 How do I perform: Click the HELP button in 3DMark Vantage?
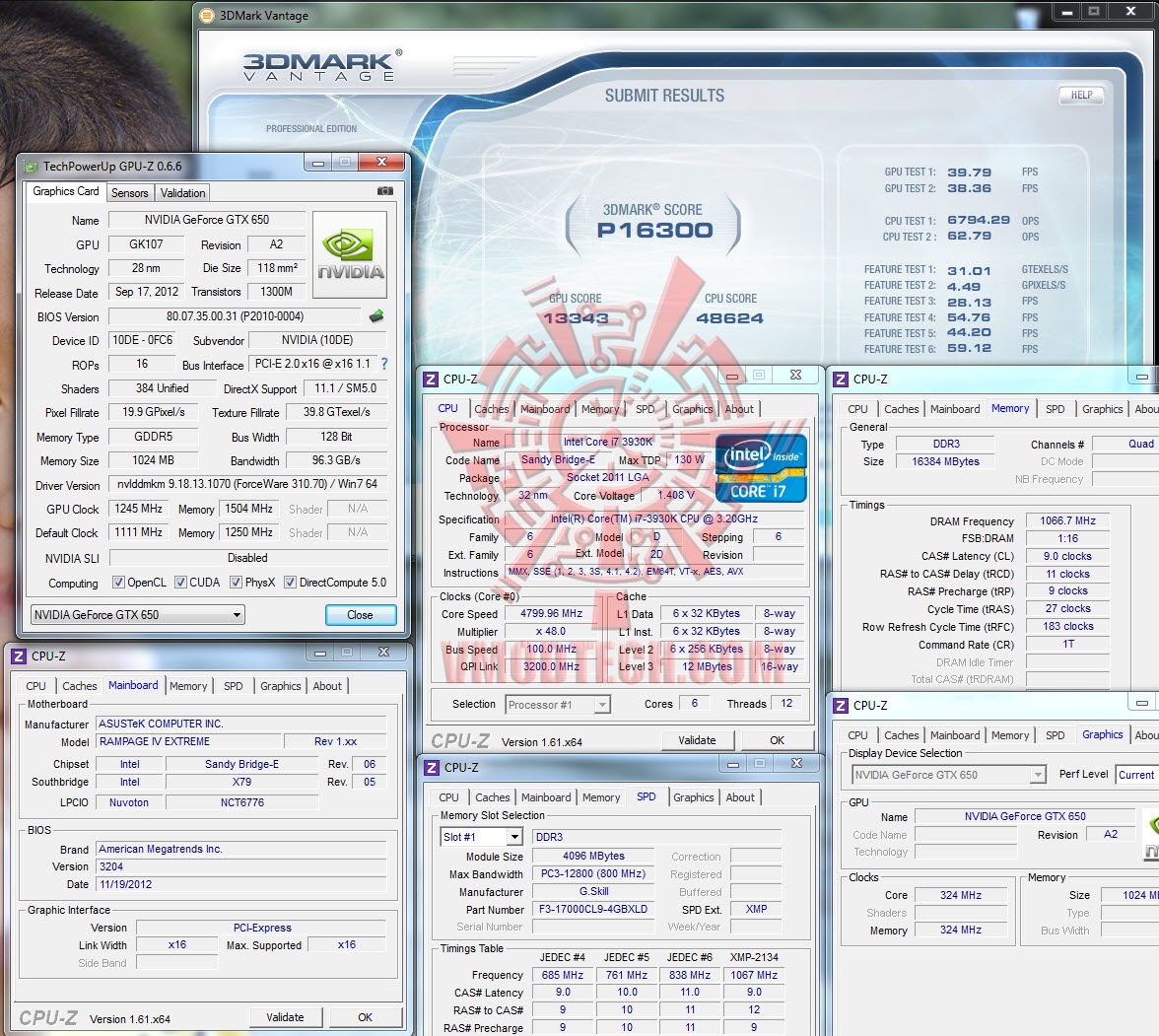click(x=1081, y=95)
